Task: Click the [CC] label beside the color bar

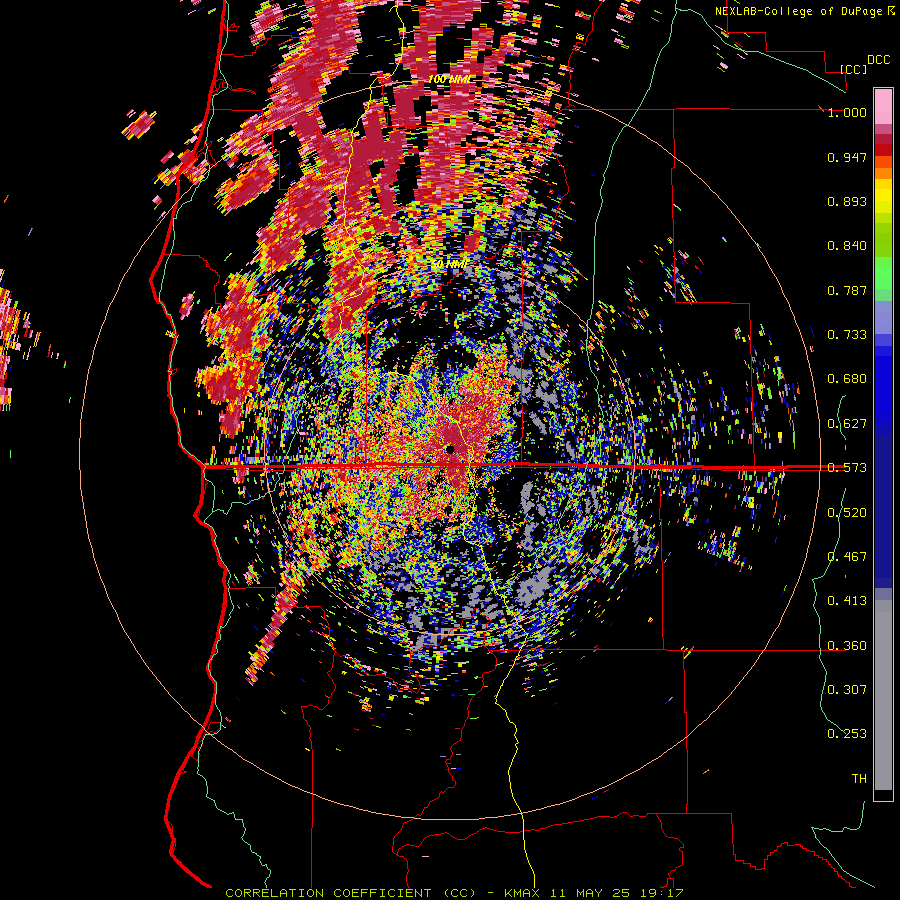Action: [x=853, y=69]
